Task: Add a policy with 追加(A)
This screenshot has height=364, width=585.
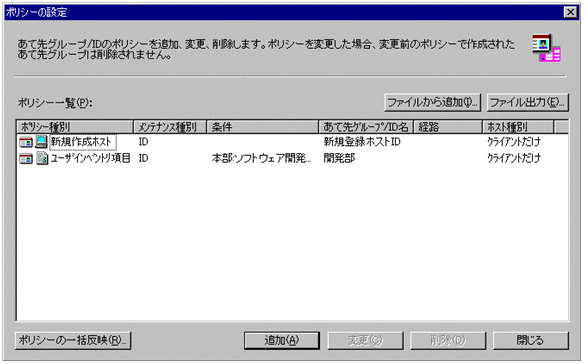Action: (282, 340)
